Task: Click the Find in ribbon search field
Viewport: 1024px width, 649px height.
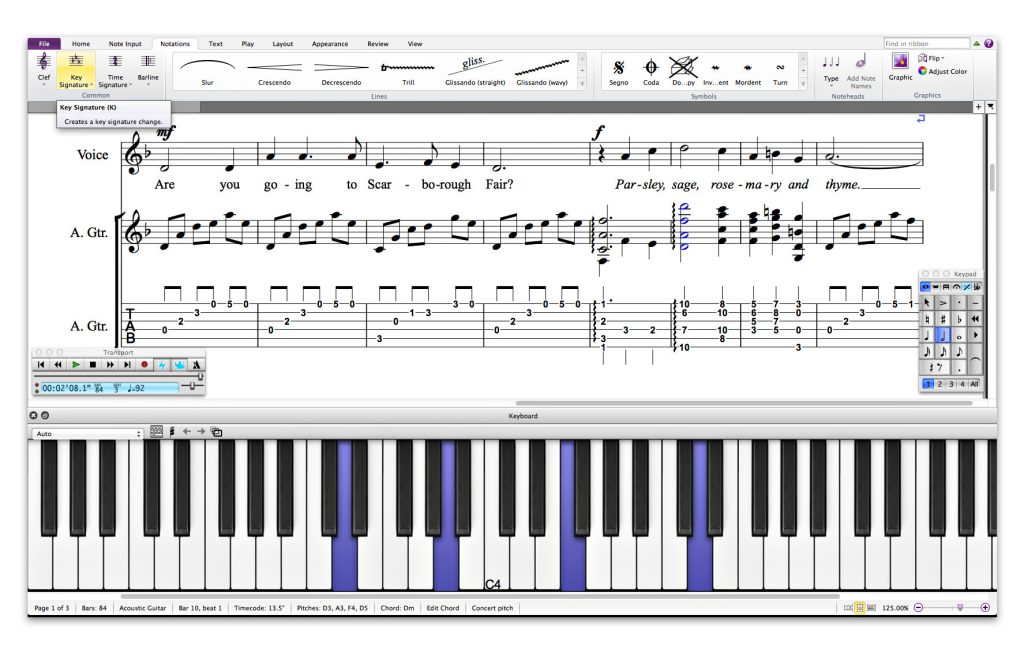Action: point(925,42)
